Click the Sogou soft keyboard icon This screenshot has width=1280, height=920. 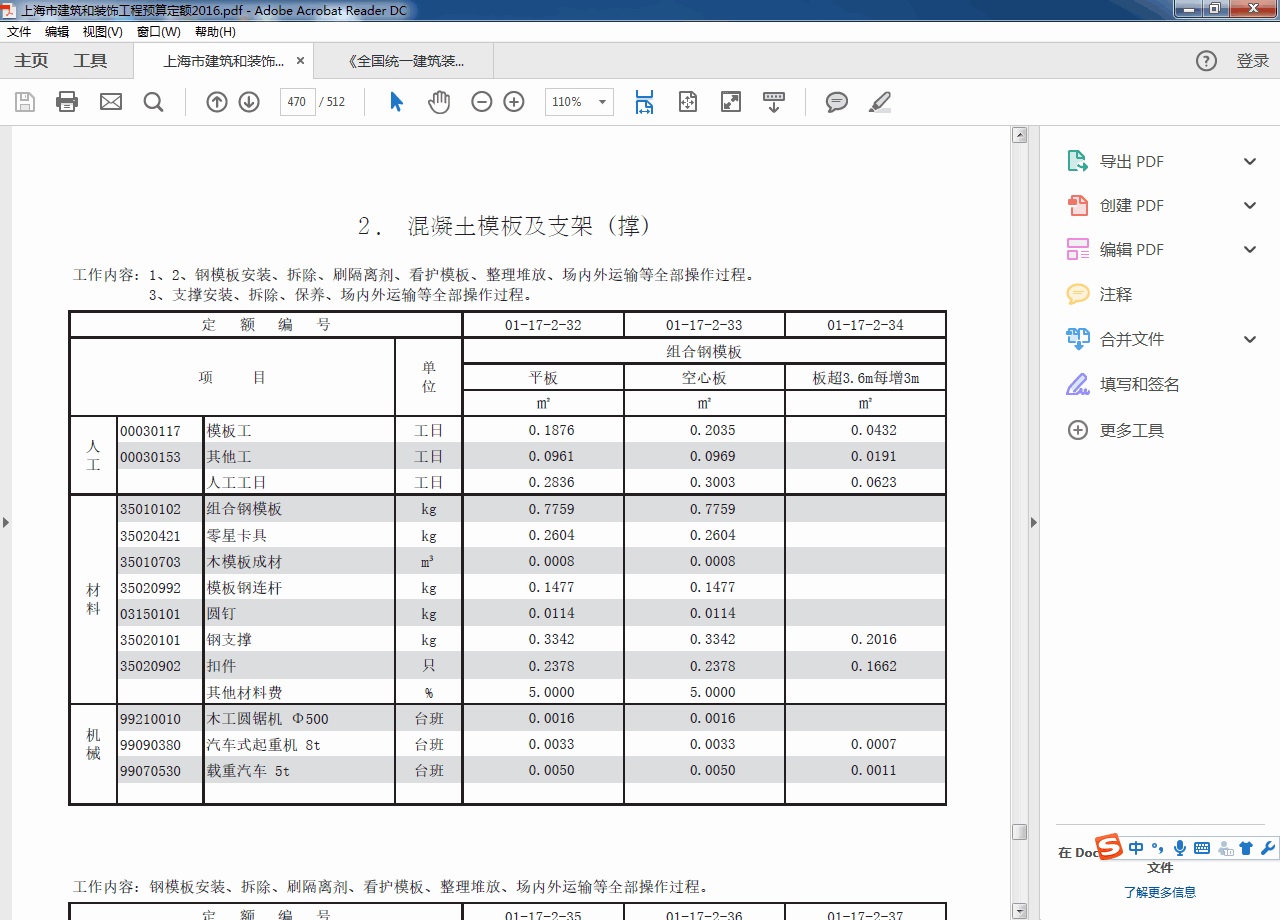(x=1201, y=848)
